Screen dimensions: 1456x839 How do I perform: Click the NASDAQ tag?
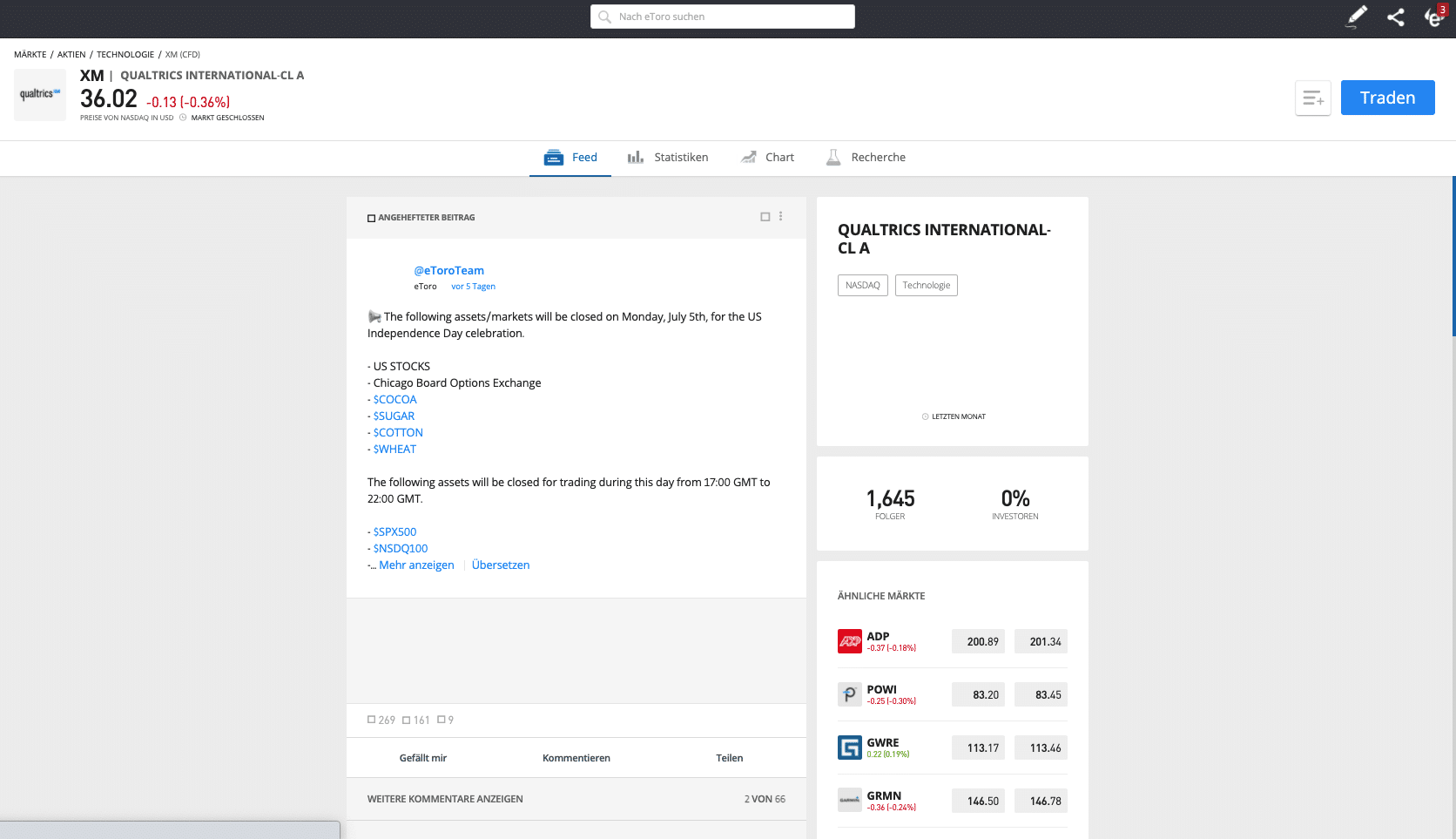point(863,286)
